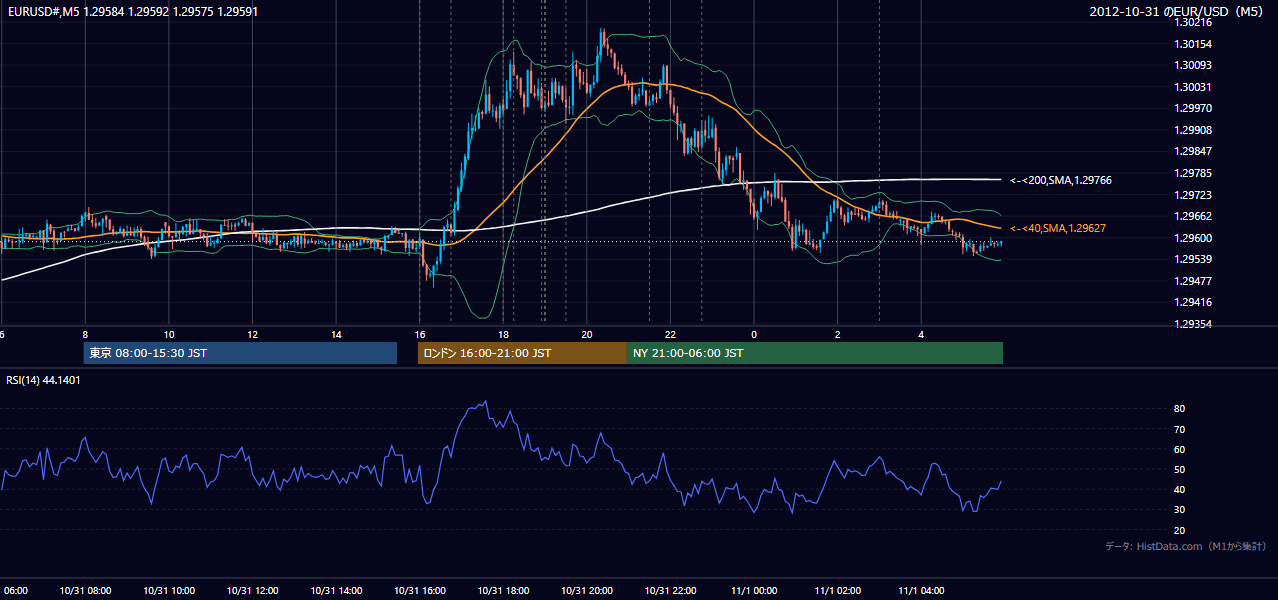The image size is (1278, 600).
Task: Click hour tick 10 under price chart
Action: click(169, 334)
